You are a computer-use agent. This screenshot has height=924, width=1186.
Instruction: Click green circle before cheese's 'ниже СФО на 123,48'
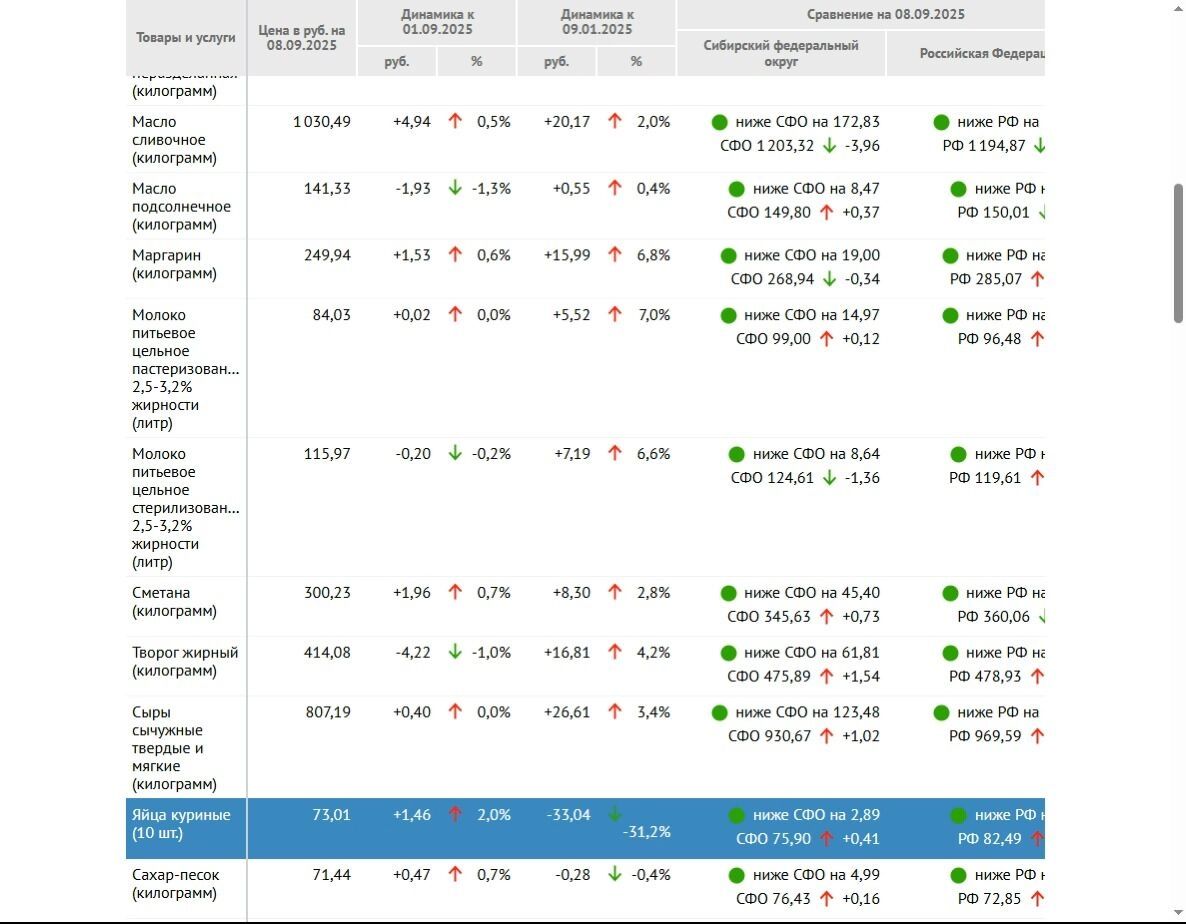click(x=719, y=712)
